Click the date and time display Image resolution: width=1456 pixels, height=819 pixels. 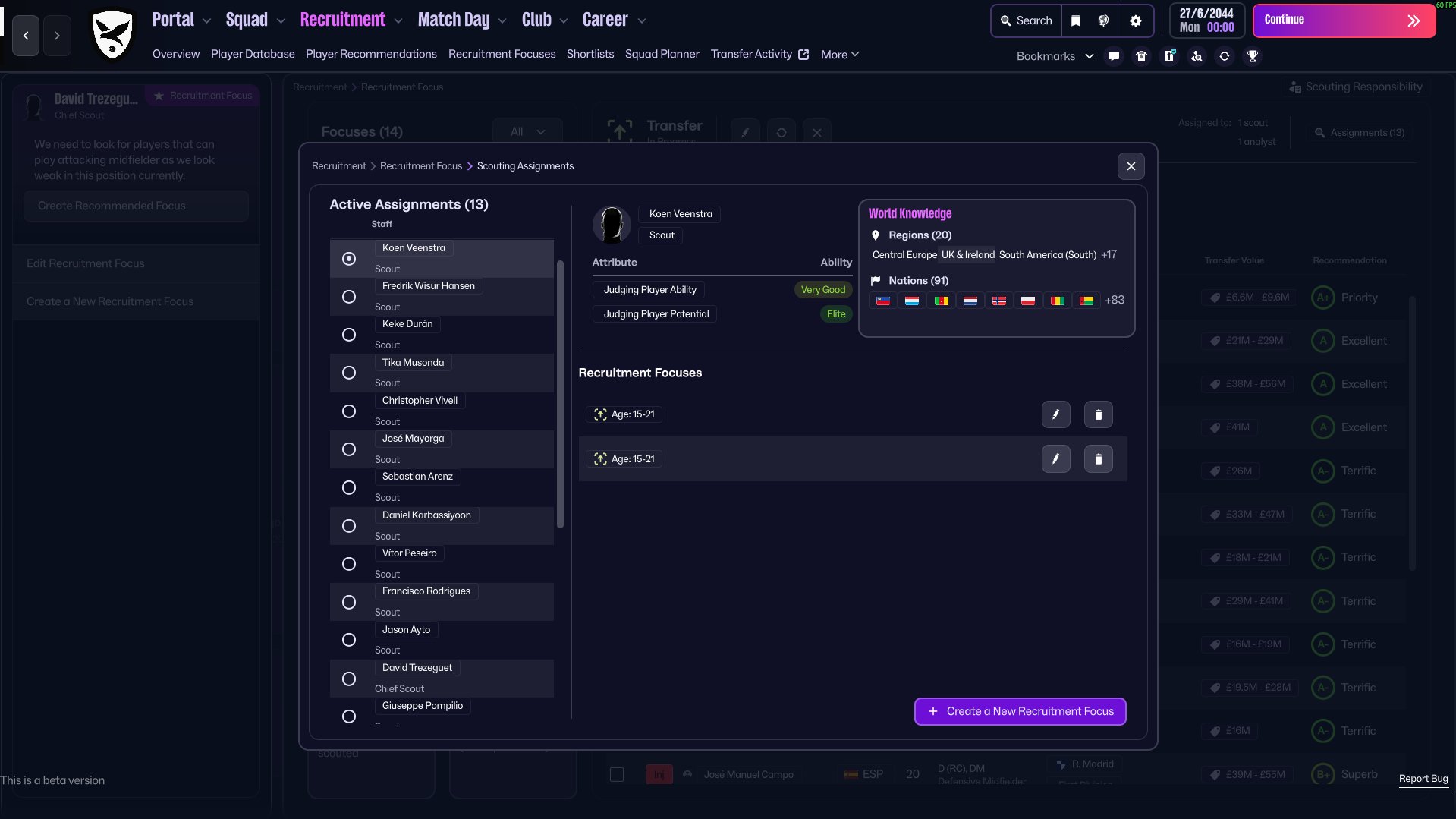1206,20
